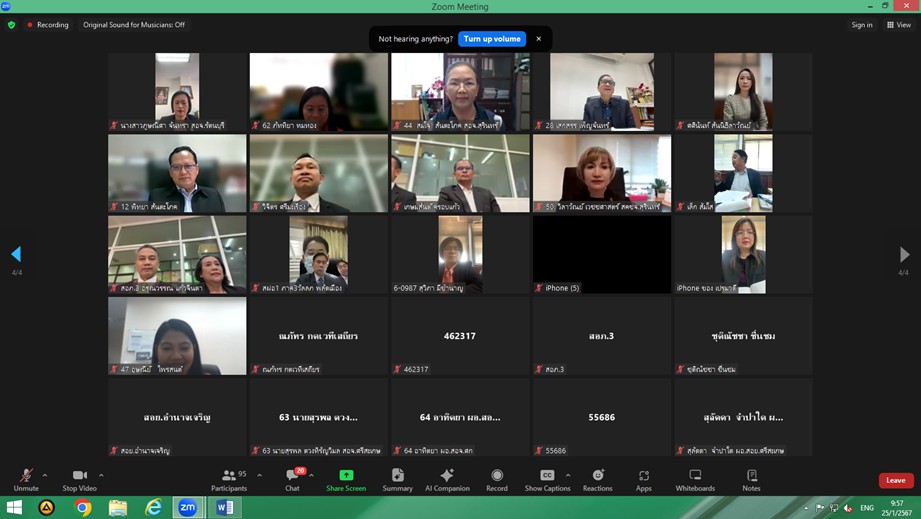This screenshot has width=921, height=519.
Task: Click the red Leave button
Action: pyautogui.click(x=895, y=480)
